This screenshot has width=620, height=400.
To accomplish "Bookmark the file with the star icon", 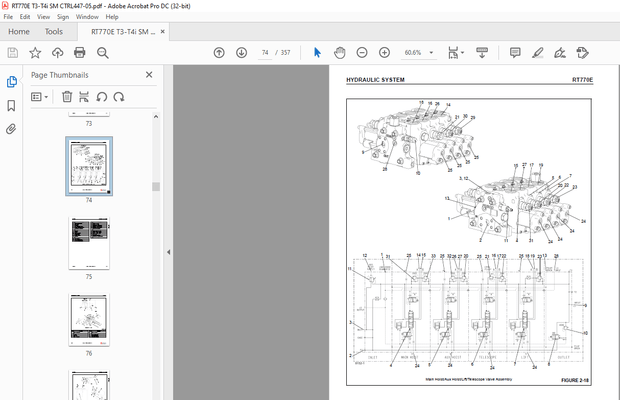I will coord(35,53).
